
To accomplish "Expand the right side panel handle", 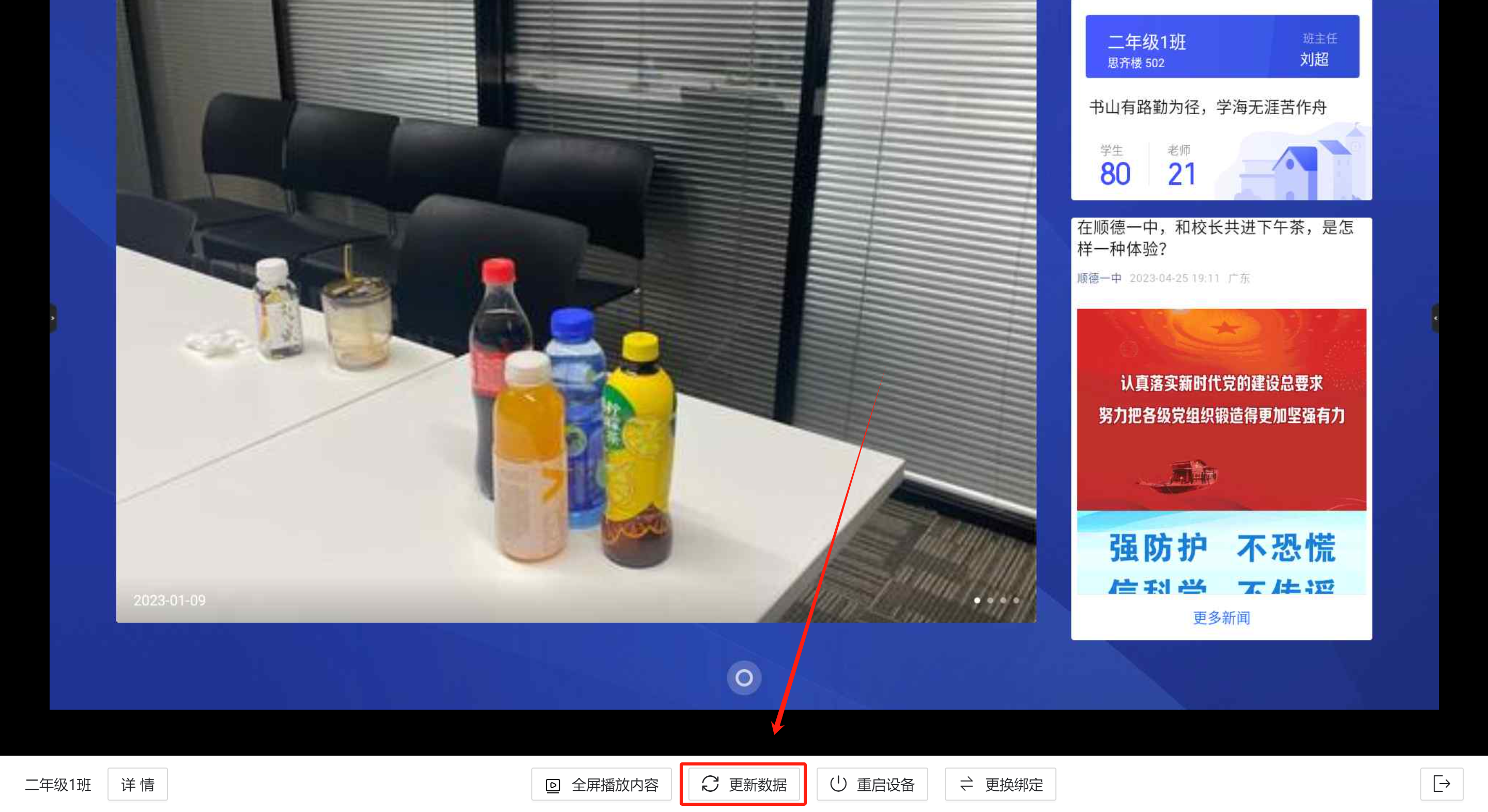I will [x=1435, y=318].
